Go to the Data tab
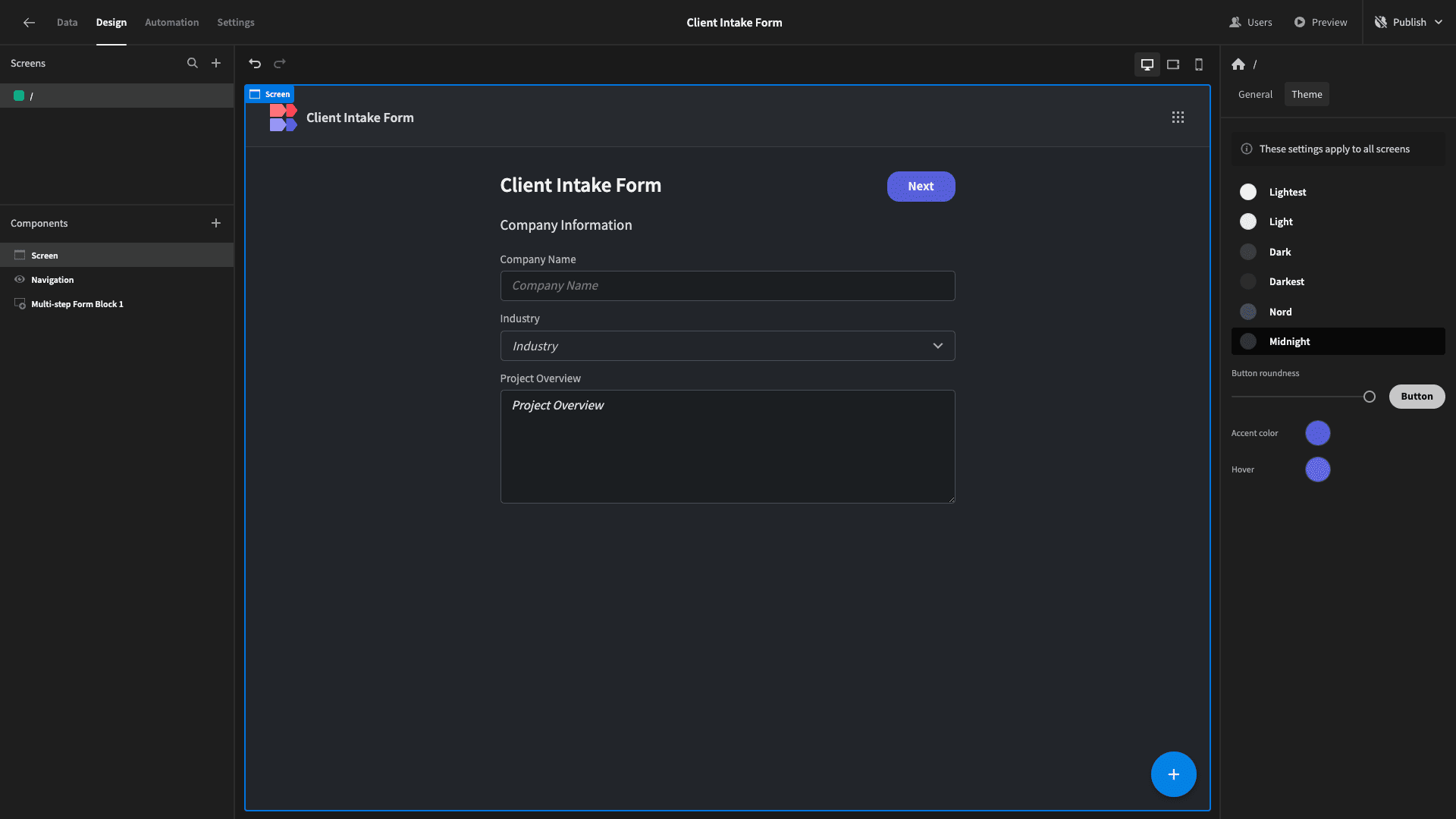The image size is (1456, 819). (67, 23)
